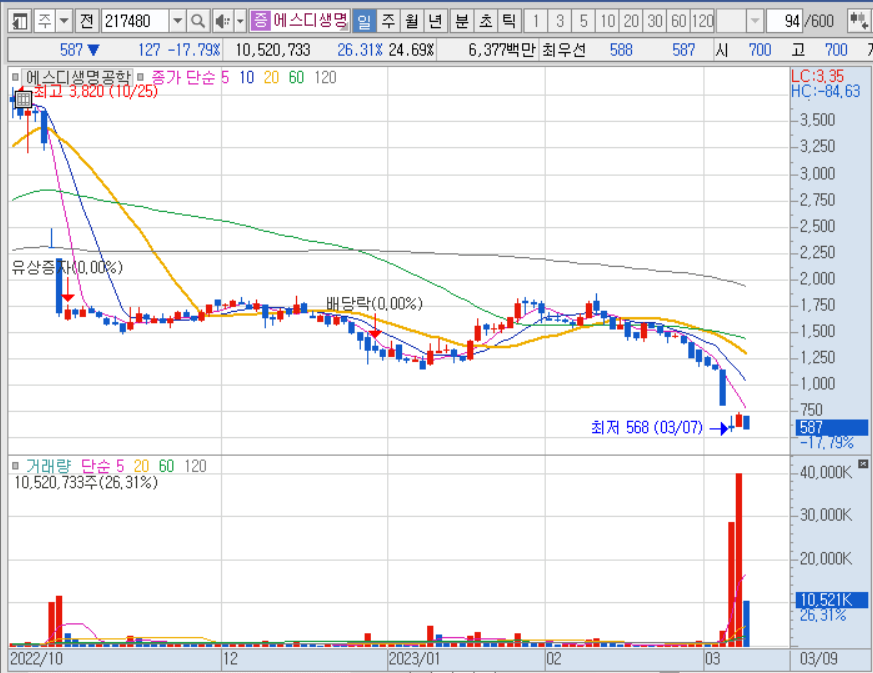
Task: Click the speaker sound alert icon
Action: tap(223, 22)
